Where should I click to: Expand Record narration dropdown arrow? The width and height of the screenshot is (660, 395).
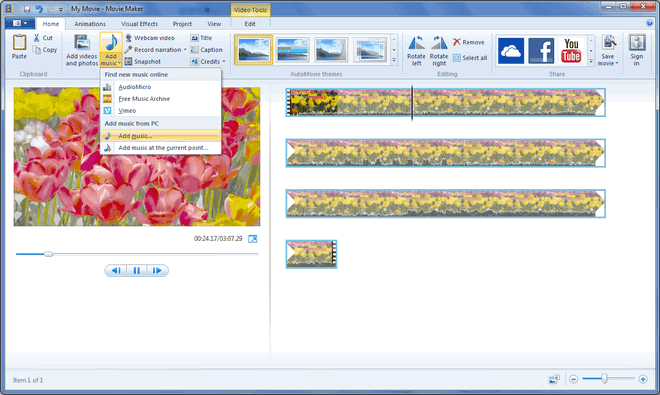(185, 50)
